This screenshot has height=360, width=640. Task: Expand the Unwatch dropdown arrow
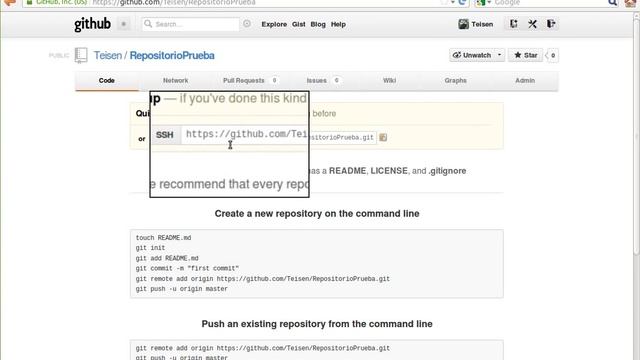pos(499,55)
